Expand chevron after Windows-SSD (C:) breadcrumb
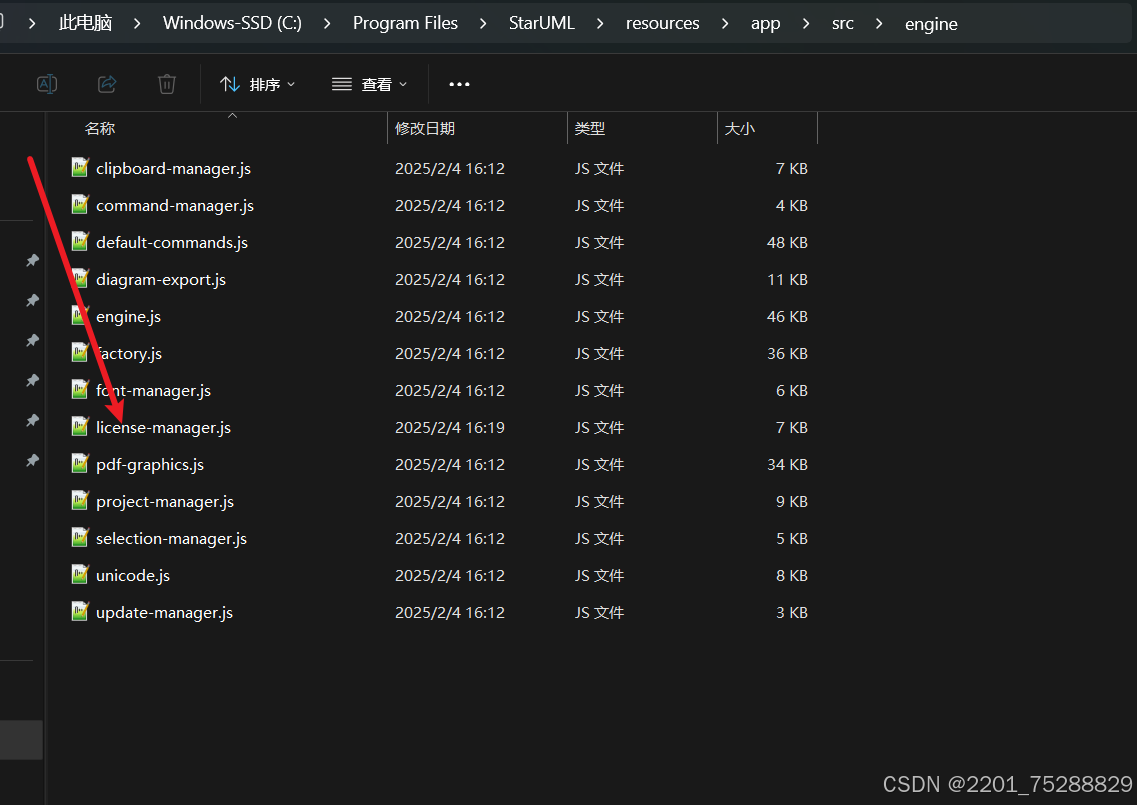The image size is (1137, 805). pos(327,23)
